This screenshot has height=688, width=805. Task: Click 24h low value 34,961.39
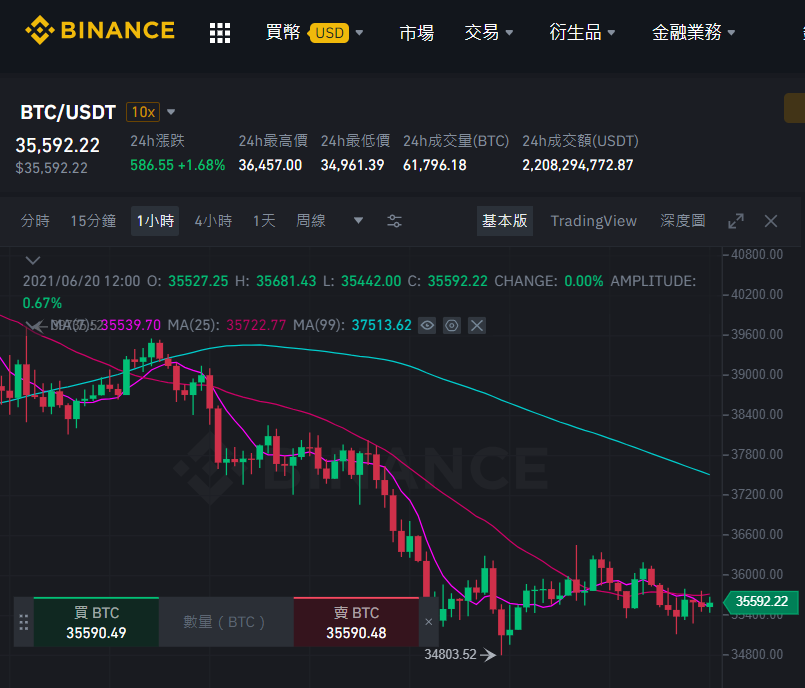click(x=352, y=165)
